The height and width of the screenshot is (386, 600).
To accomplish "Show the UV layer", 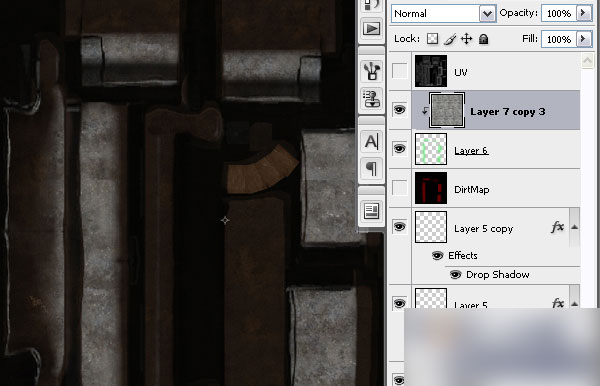I will [399, 71].
